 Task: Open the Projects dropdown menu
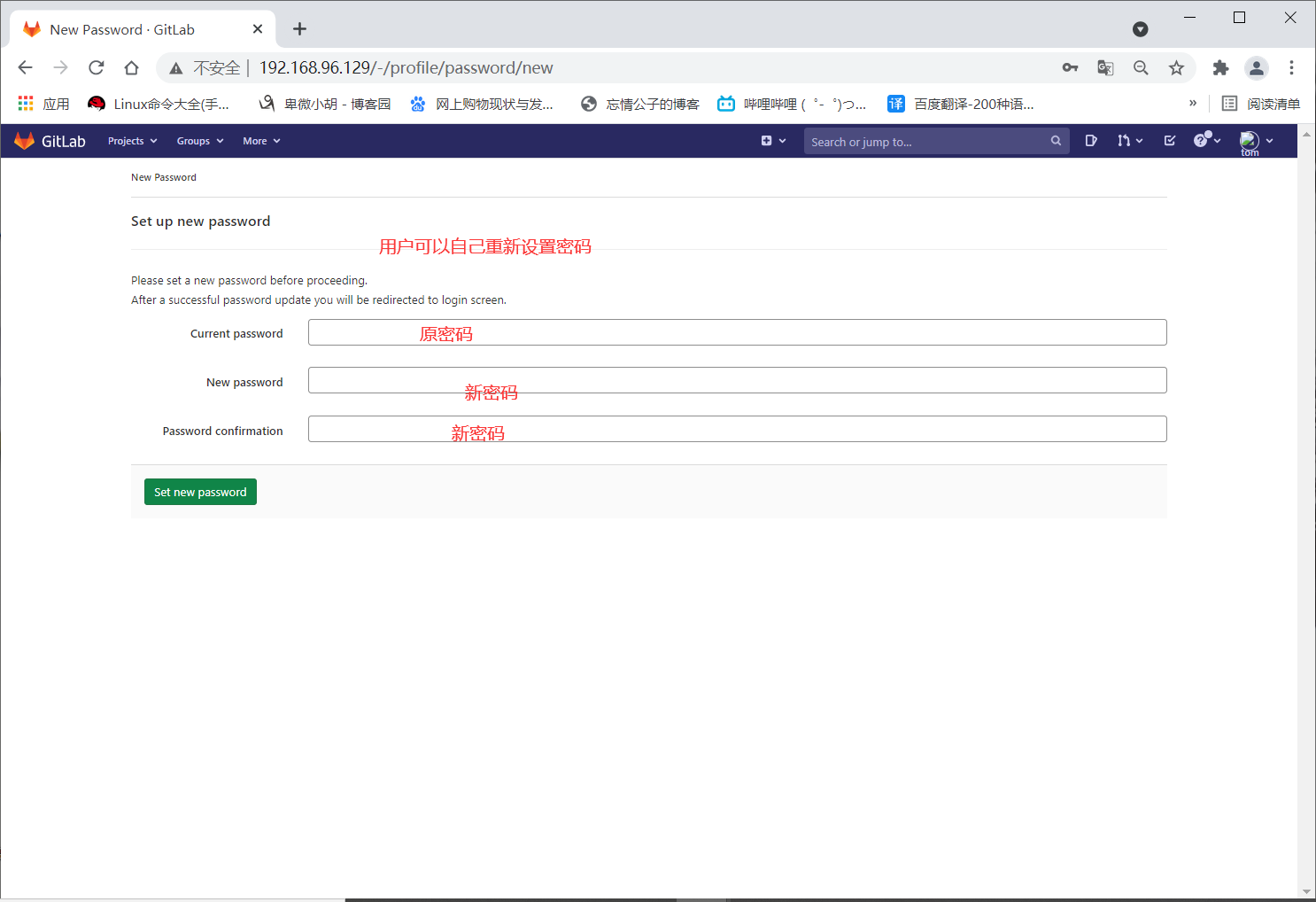coord(132,141)
